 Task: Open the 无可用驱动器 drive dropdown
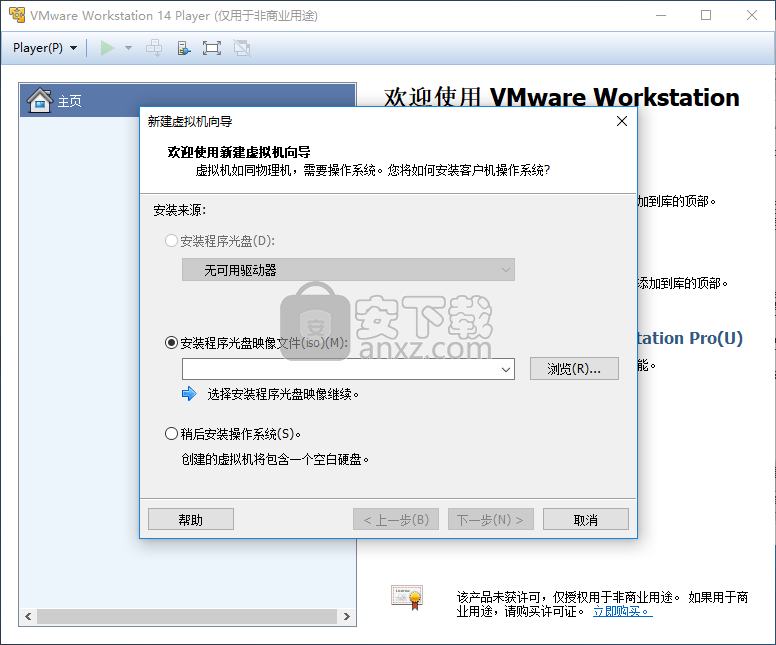(x=348, y=270)
